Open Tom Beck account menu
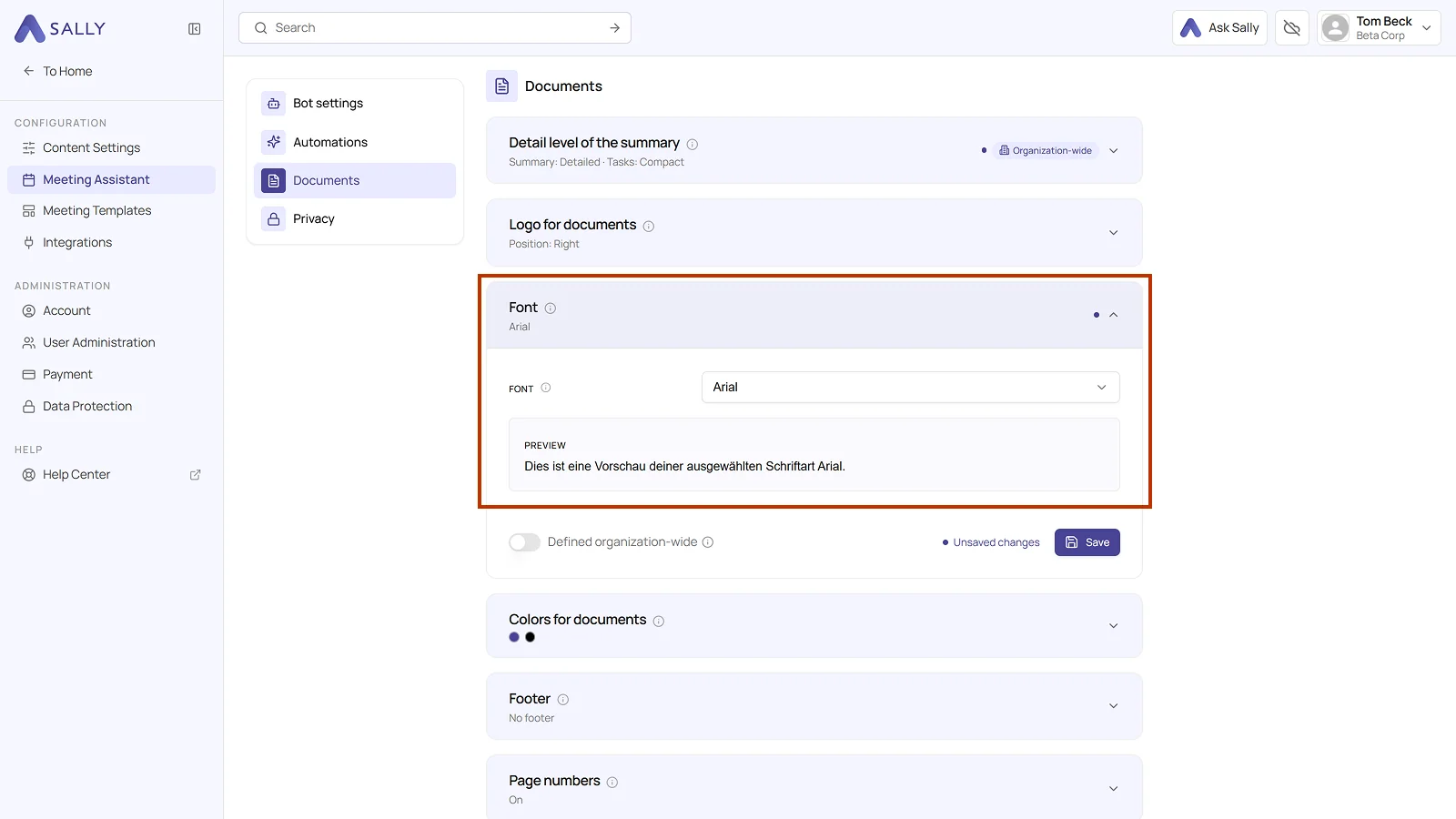Viewport: 1456px width, 819px height. pyautogui.click(x=1379, y=28)
